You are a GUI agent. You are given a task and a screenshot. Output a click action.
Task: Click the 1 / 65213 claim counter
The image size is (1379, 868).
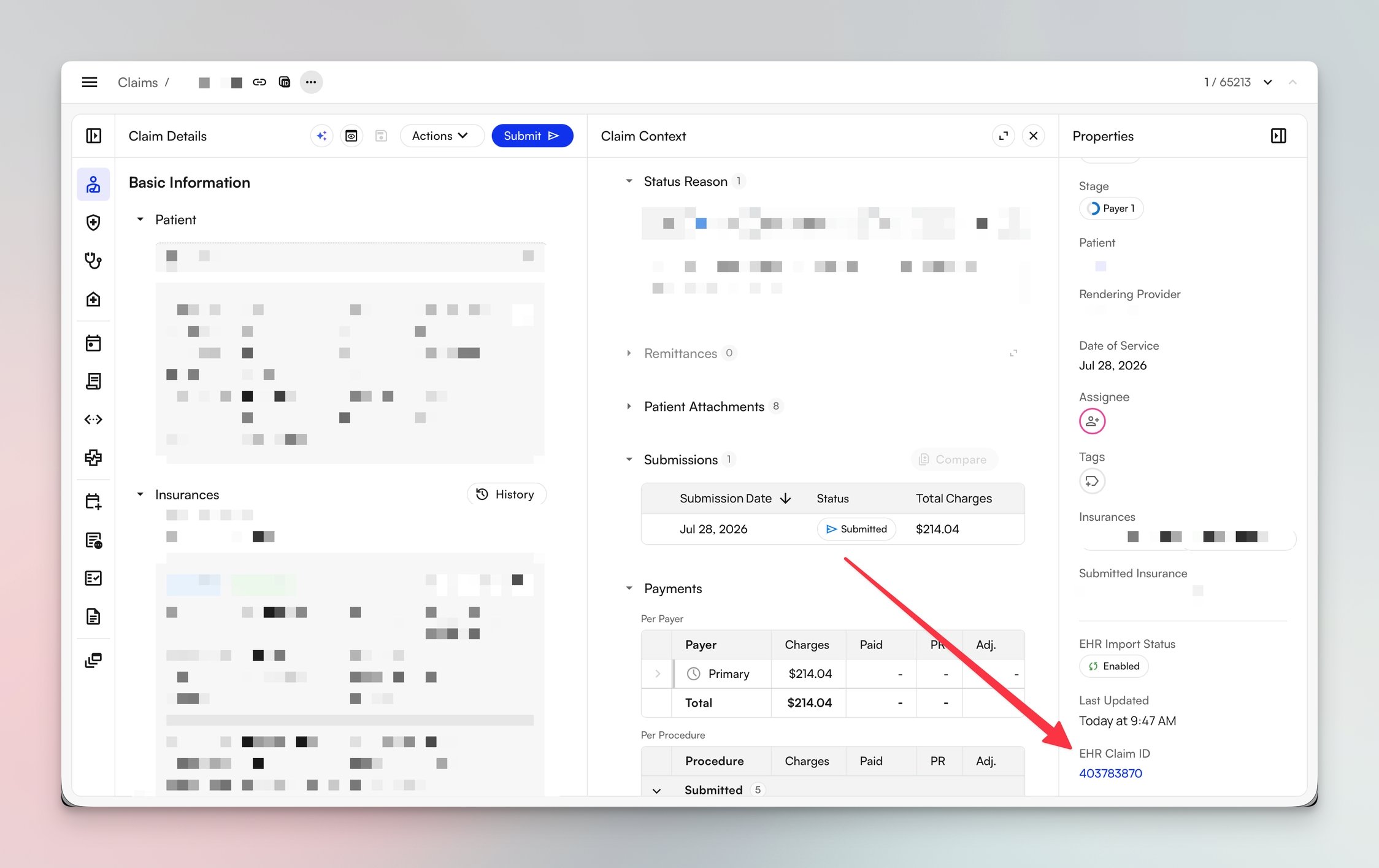tap(1227, 82)
